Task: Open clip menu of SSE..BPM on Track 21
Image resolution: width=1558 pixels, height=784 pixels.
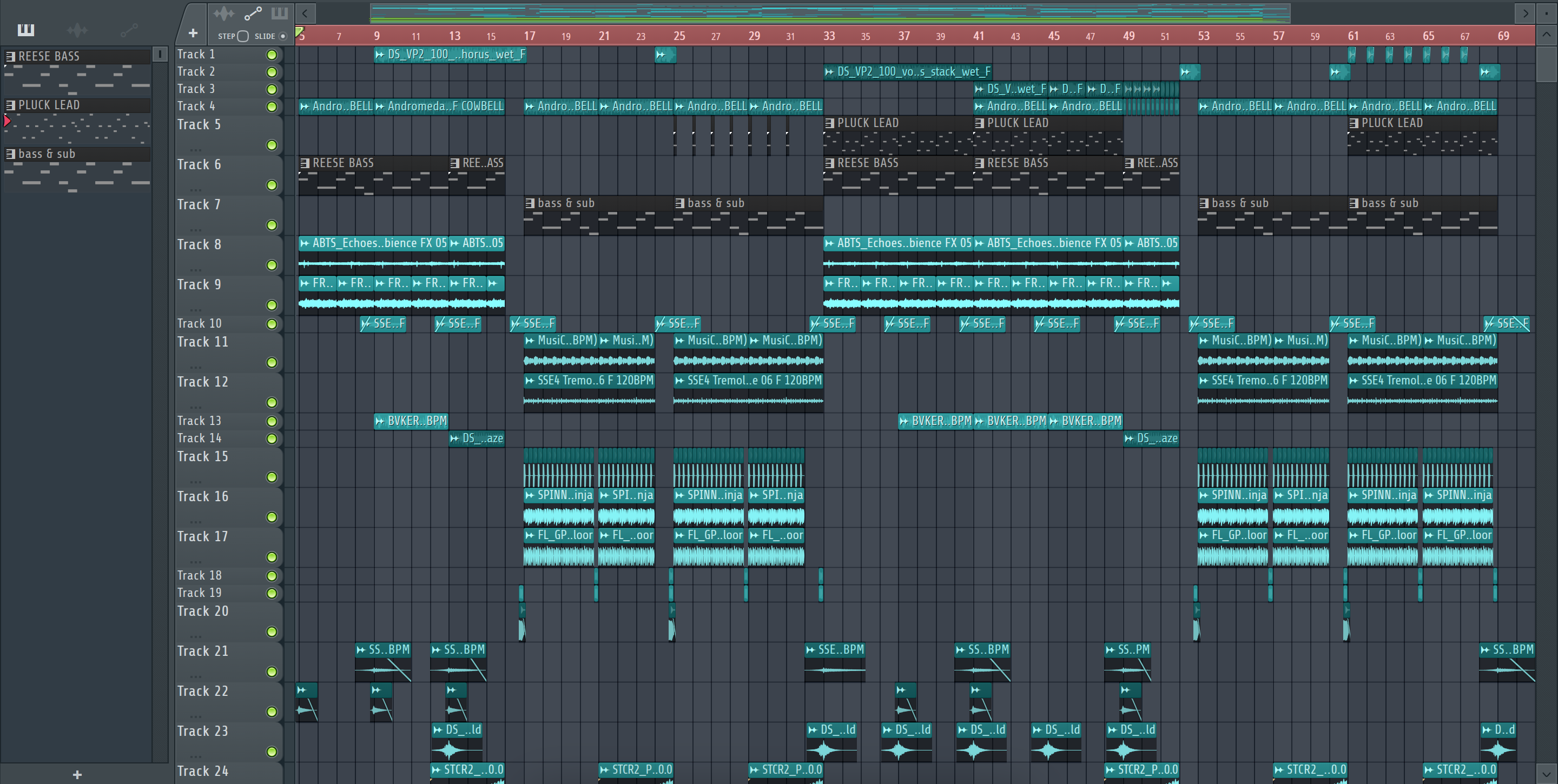Action: coord(810,650)
